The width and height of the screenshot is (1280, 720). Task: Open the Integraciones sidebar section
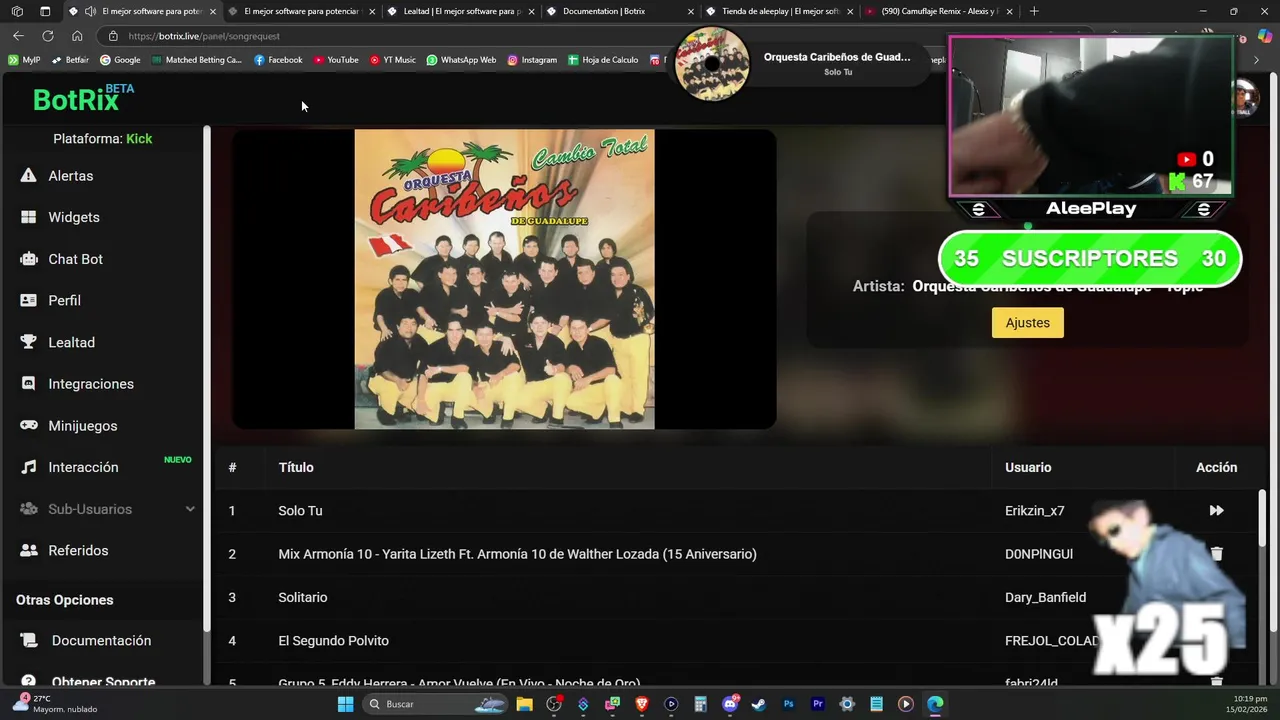pos(77,384)
